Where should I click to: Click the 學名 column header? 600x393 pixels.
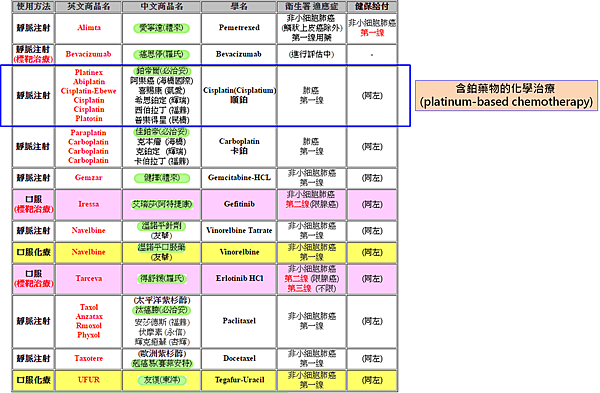[x=239, y=7]
